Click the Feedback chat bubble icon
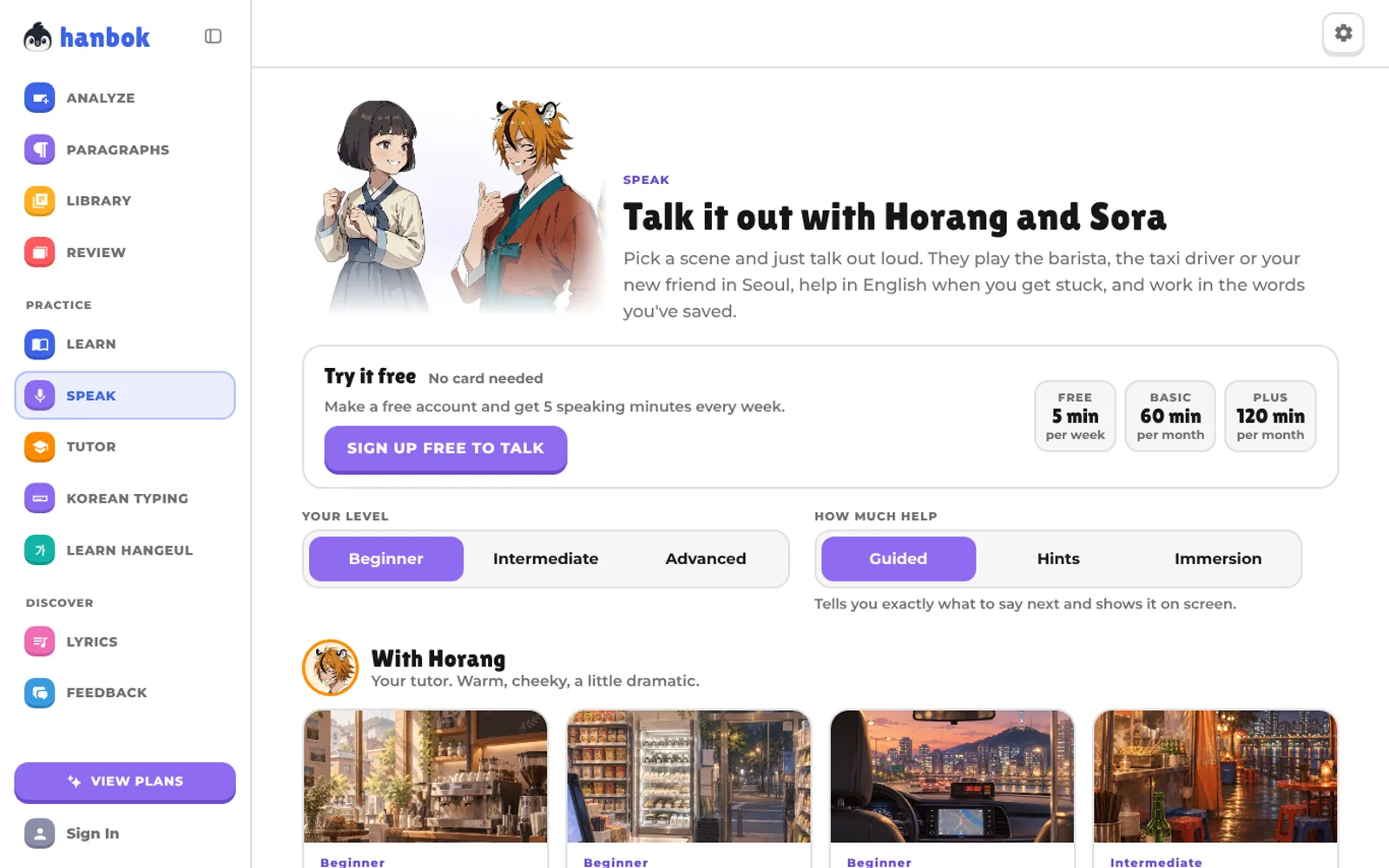Viewport: 1389px width, 868px height. (x=40, y=693)
